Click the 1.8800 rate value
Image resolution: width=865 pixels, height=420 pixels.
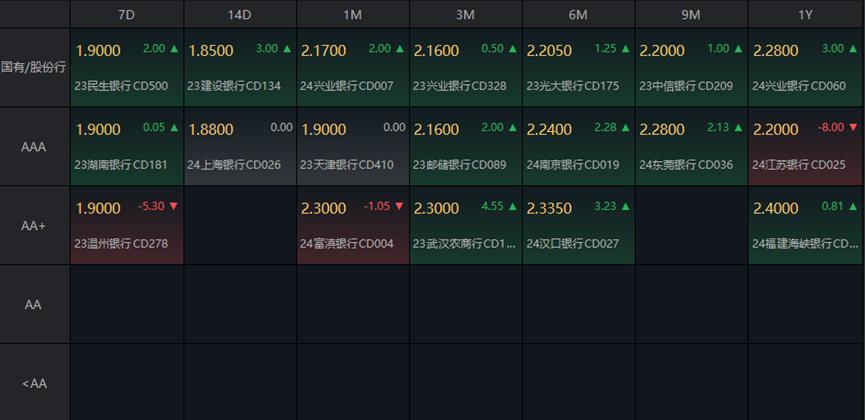211,130
